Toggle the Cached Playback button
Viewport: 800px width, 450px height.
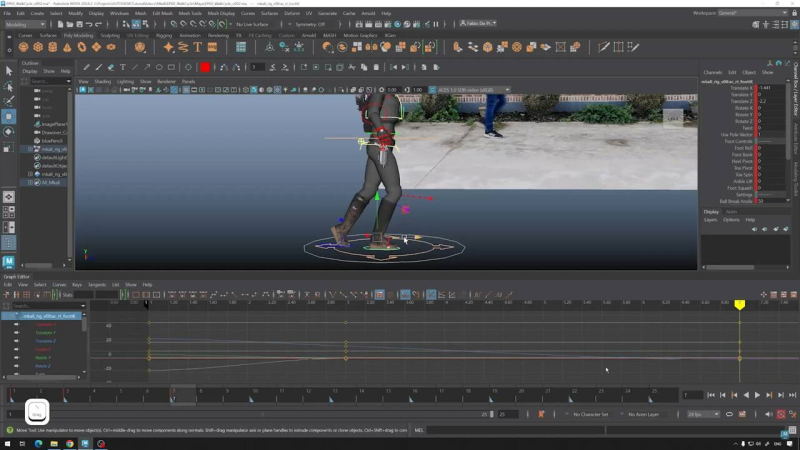coord(742,414)
